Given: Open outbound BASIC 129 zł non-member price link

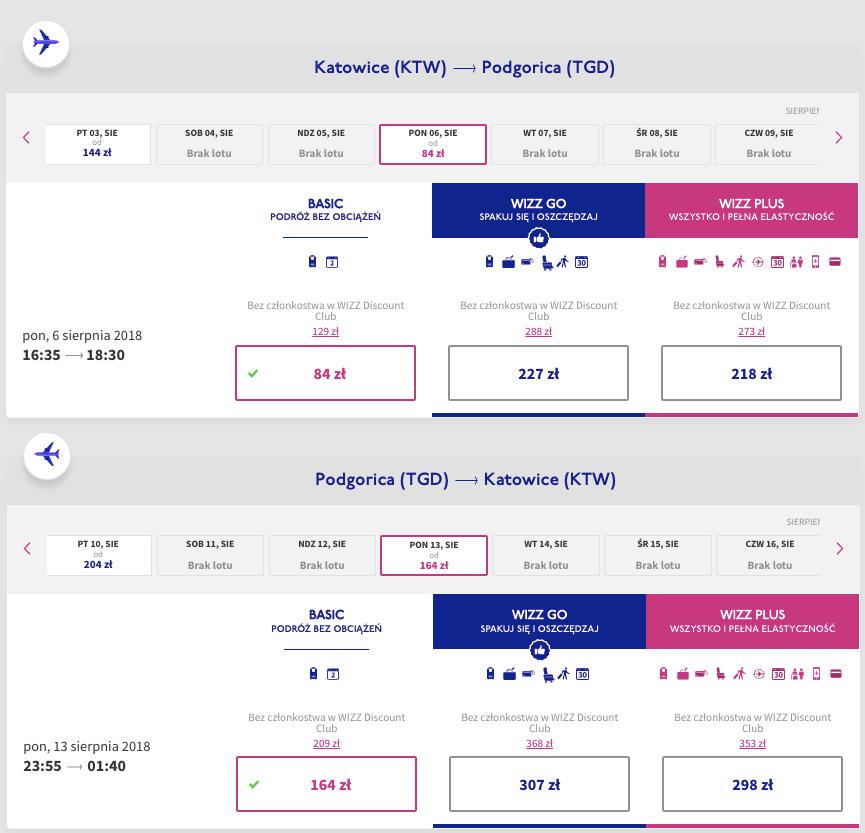Looking at the screenshot, I should [325, 332].
